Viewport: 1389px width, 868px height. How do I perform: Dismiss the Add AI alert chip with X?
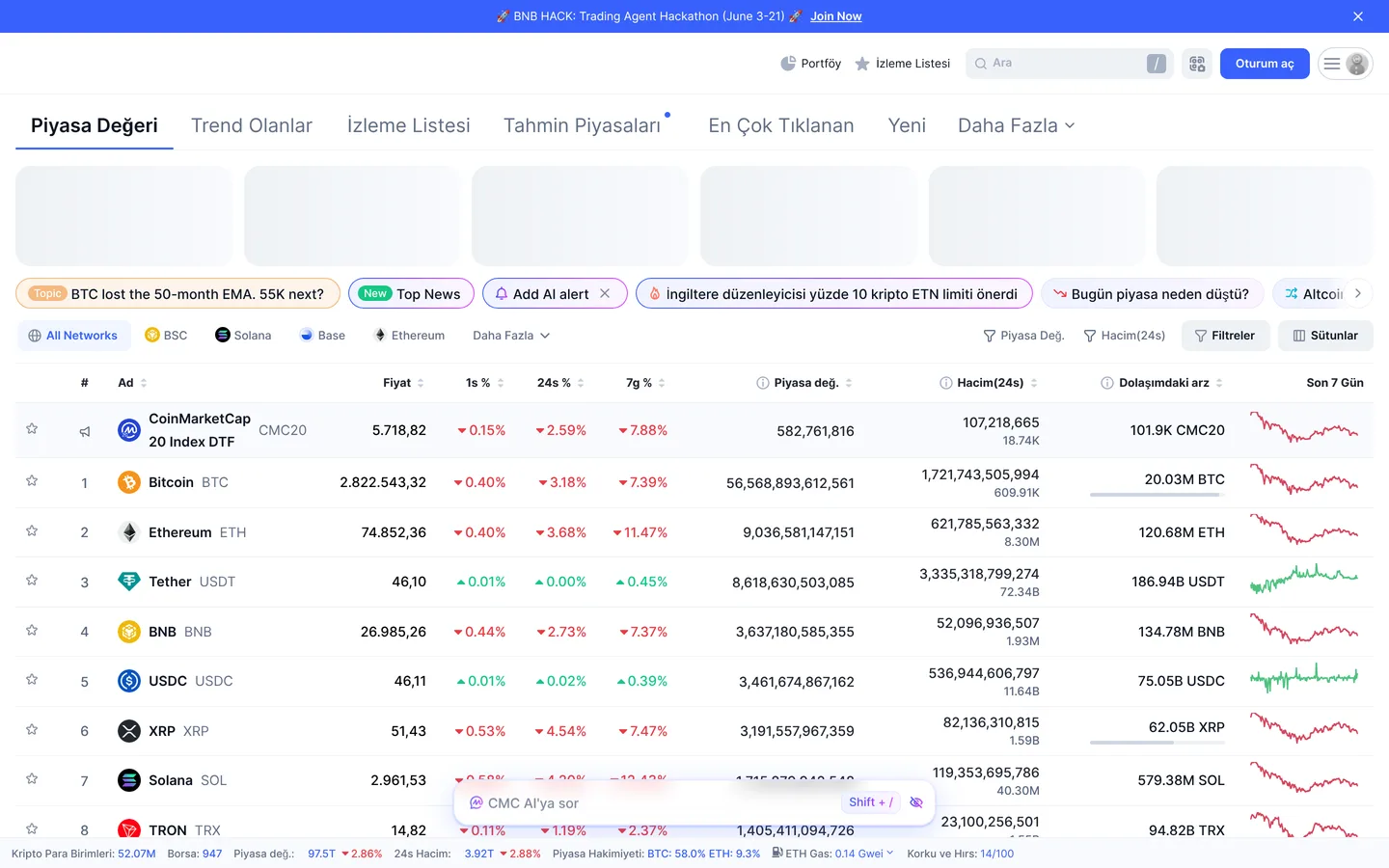coord(605,293)
